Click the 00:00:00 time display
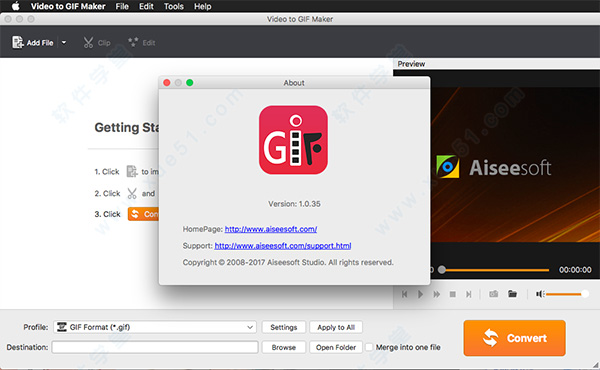This screenshot has height=370, width=600. pos(575,270)
